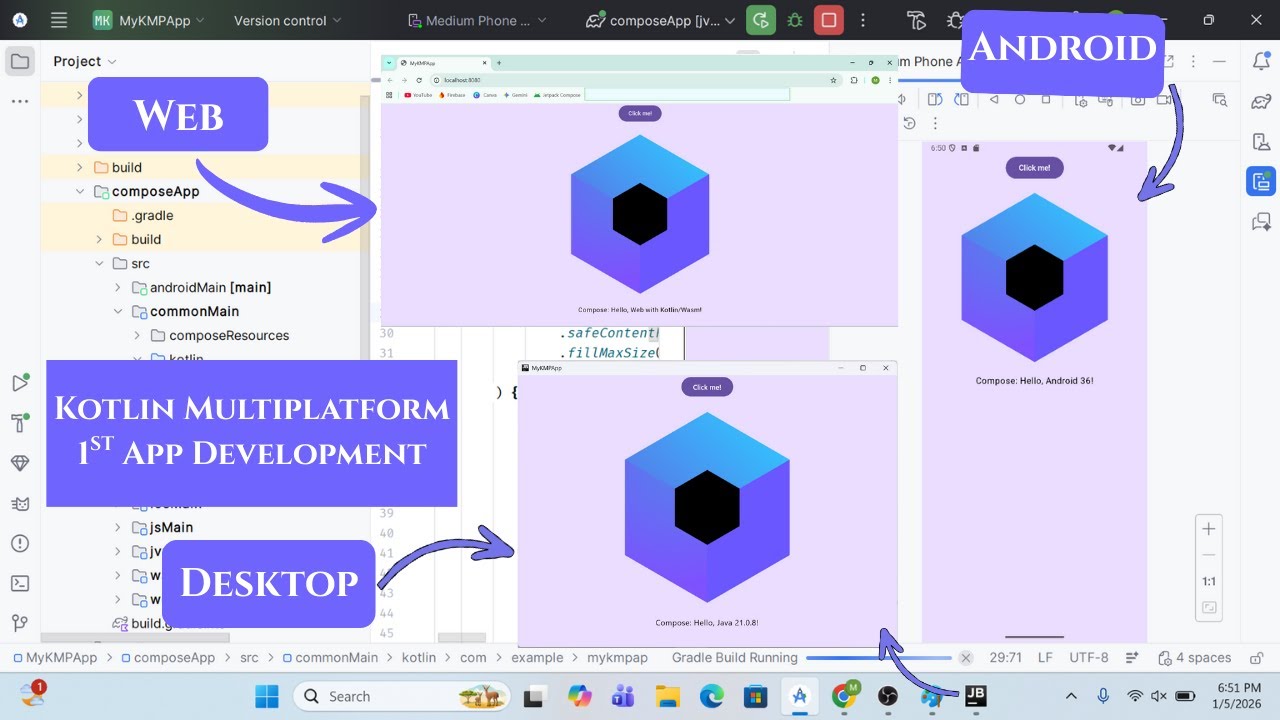
Task: Open the diamond App Quality Insights tool window
Action: click(x=20, y=463)
